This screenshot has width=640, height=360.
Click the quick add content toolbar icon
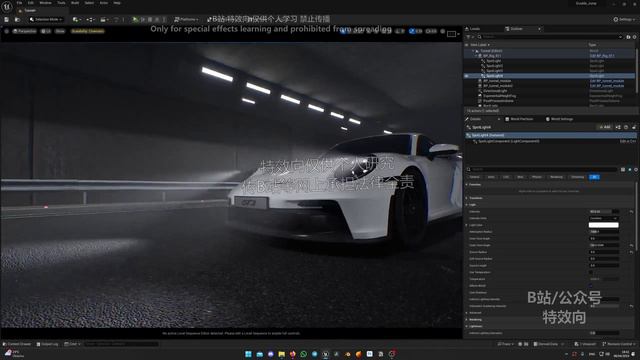click(76, 19)
